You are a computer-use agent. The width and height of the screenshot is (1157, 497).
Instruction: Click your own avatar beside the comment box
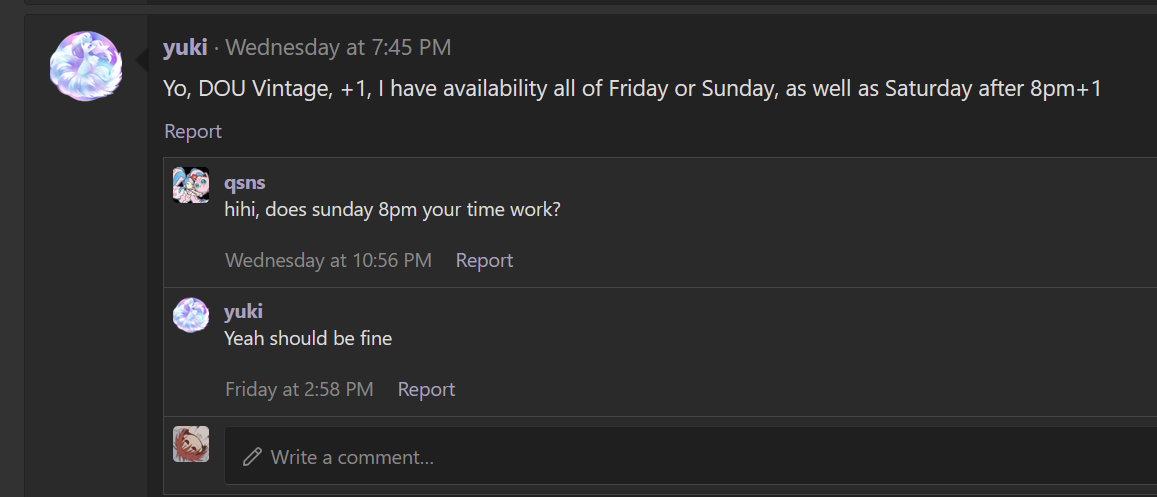click(190, 444)
